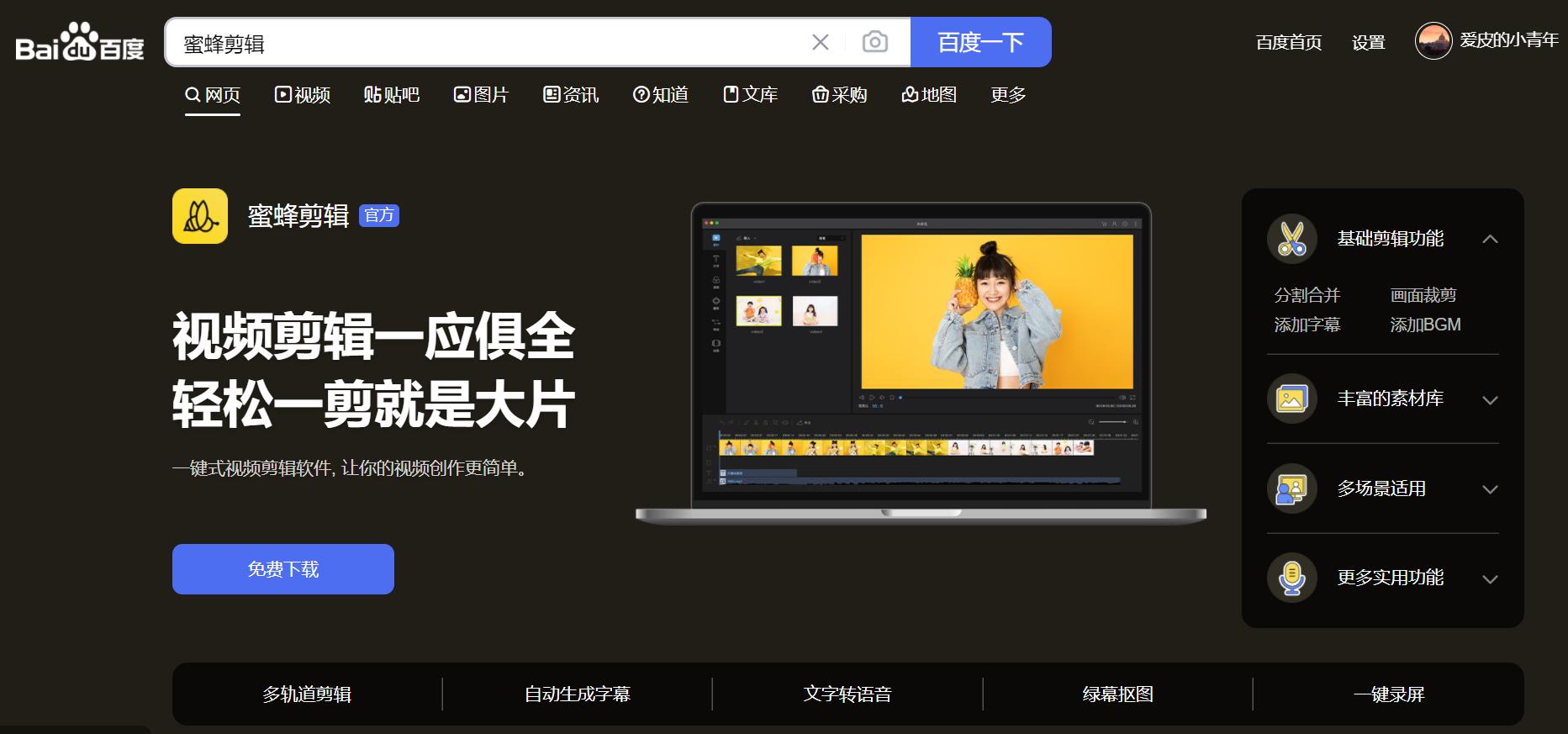This screenshot has height=734, width=1568.
Task: Click the 官方 badge
Action: point(379,216)
